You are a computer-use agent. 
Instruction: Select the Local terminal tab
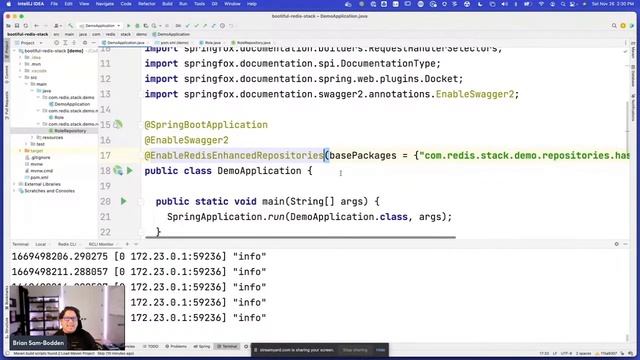pos(40,244)
